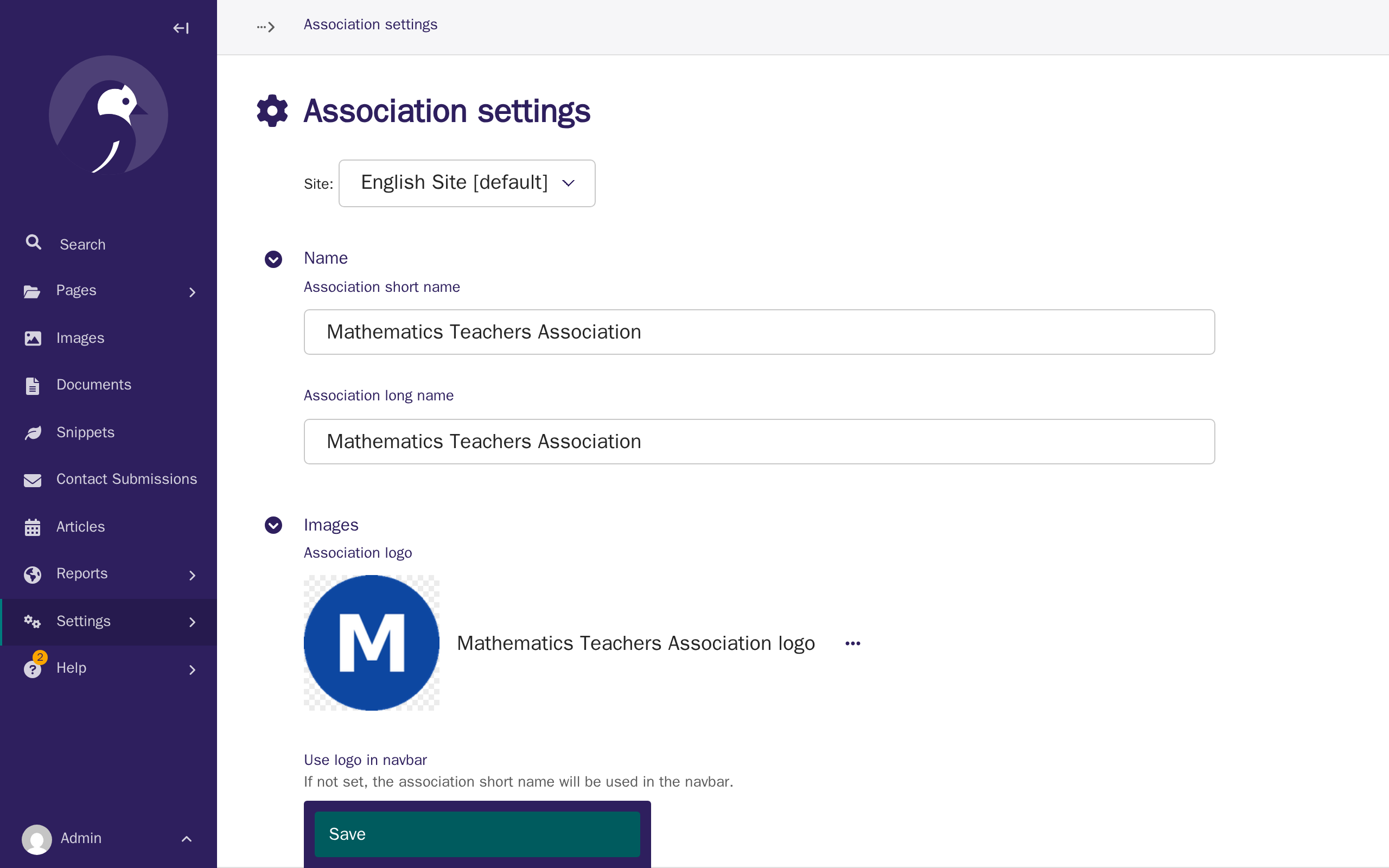This screenshot has width=1389, height=868.
Task: Click the Association settings breadcrumb link
Action: coord(370,25)
